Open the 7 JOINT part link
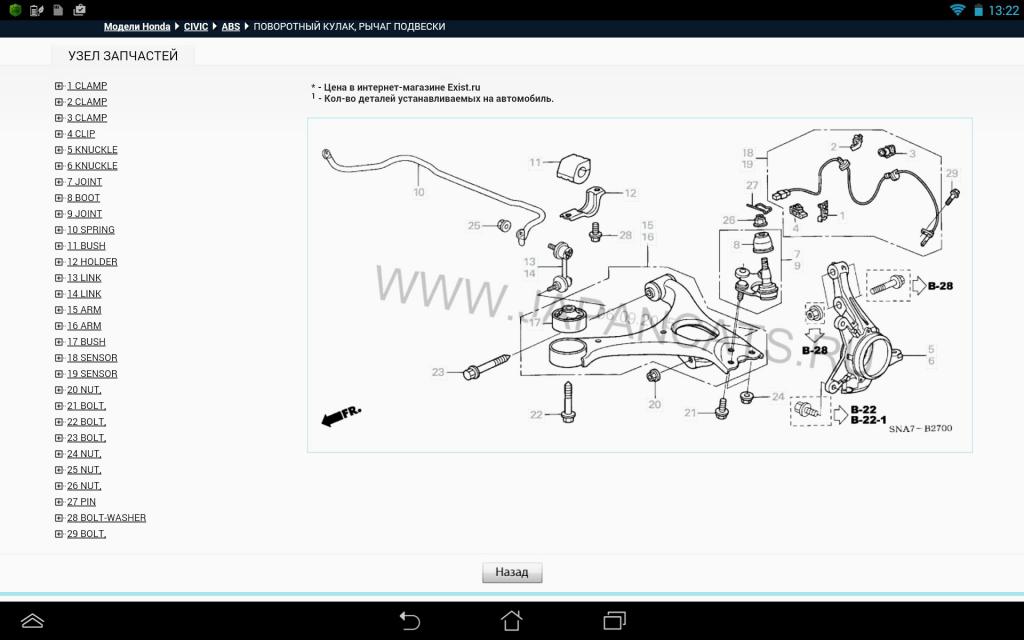Viewport: 1024px width, 640px height. pyautogui.click(x=85, y=182)
